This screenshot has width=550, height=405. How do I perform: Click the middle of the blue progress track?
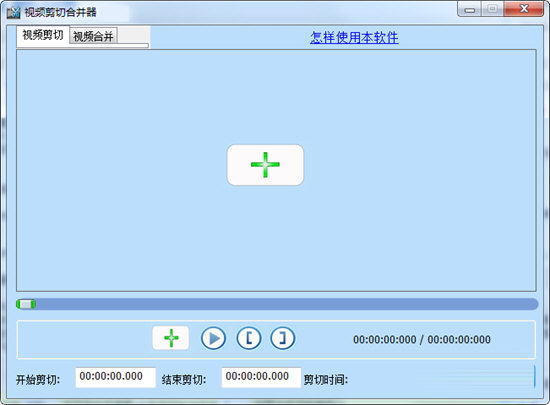[x=277, y=304]
